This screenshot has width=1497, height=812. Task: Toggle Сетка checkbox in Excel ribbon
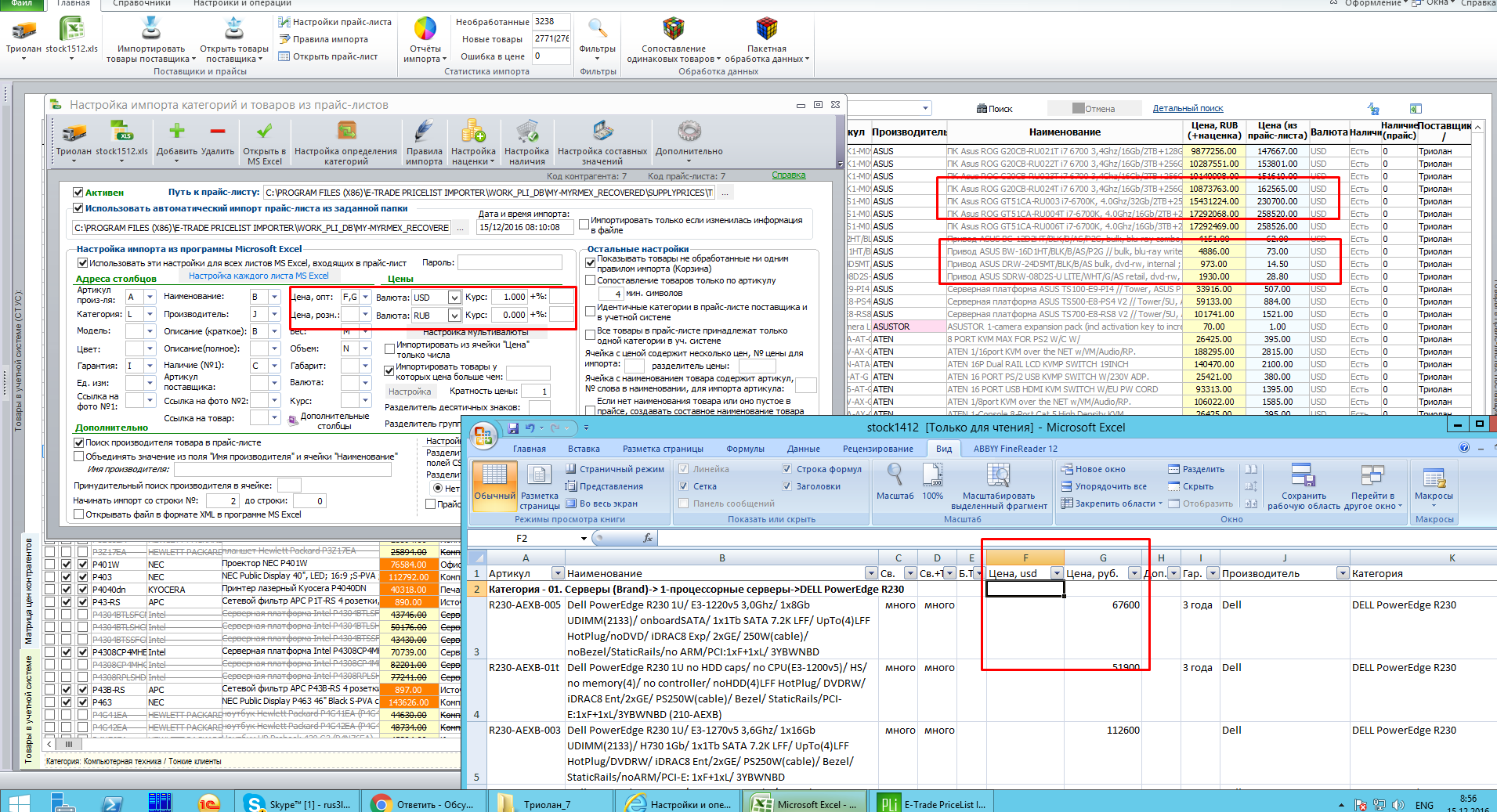point(684,486)
